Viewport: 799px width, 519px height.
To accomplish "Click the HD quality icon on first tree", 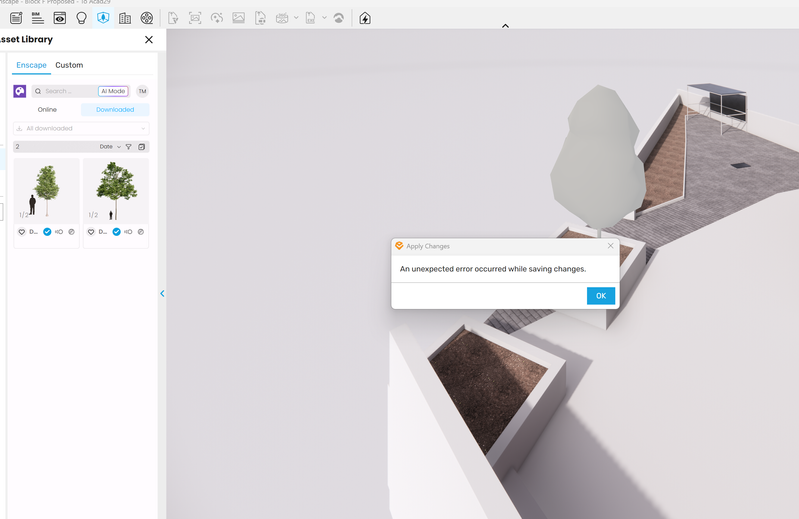I will point(59,232).
